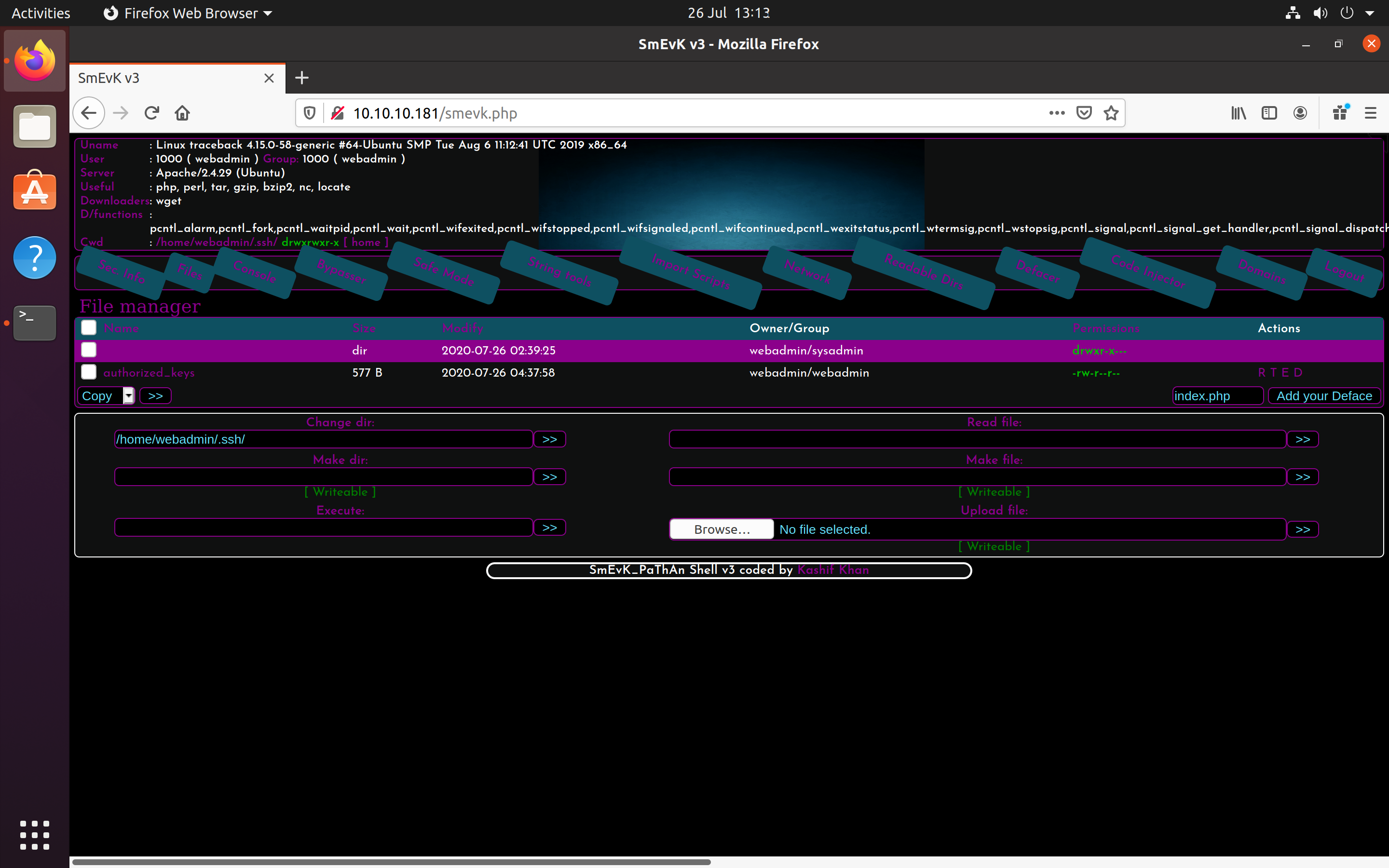1389x868 pixels.
Task: Submit Change dir >> button
Action: [x=550, y=439]
